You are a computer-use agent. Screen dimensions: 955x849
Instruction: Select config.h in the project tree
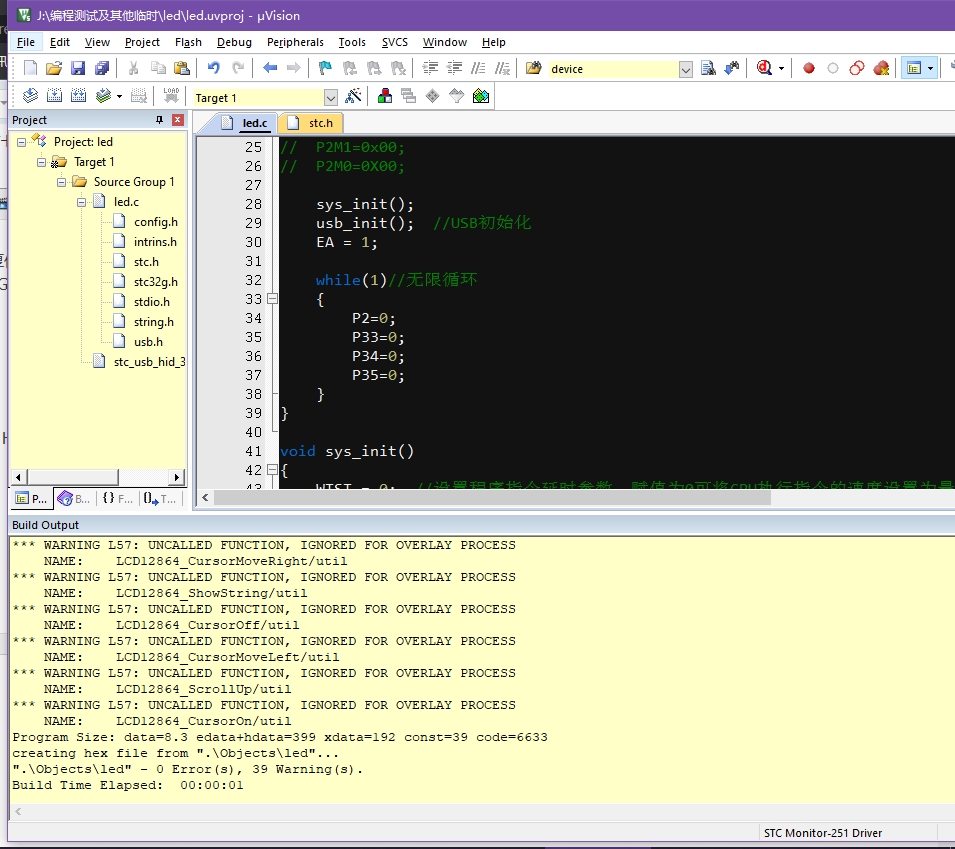tap(156, 222)
